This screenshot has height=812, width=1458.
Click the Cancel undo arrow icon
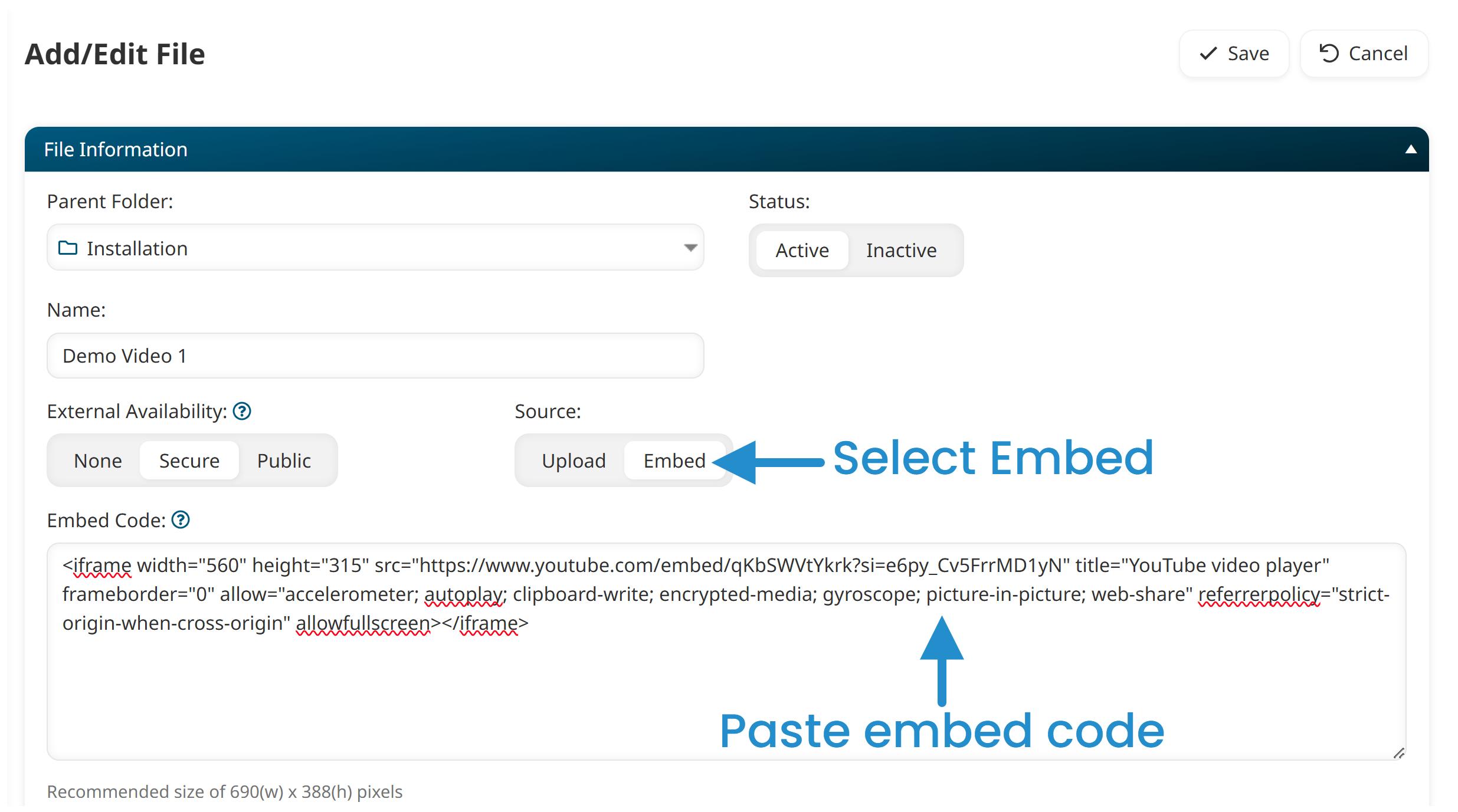[x=1329, y=54]
